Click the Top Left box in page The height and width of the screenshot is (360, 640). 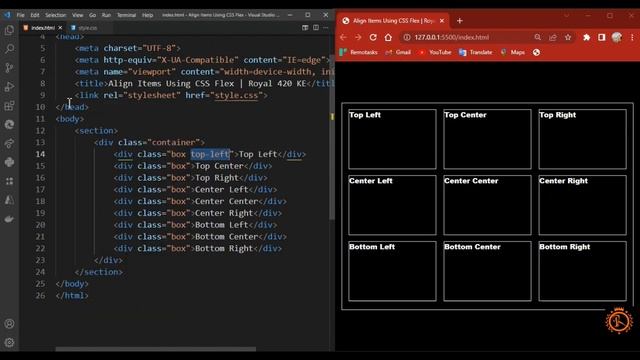coord(392,139)
